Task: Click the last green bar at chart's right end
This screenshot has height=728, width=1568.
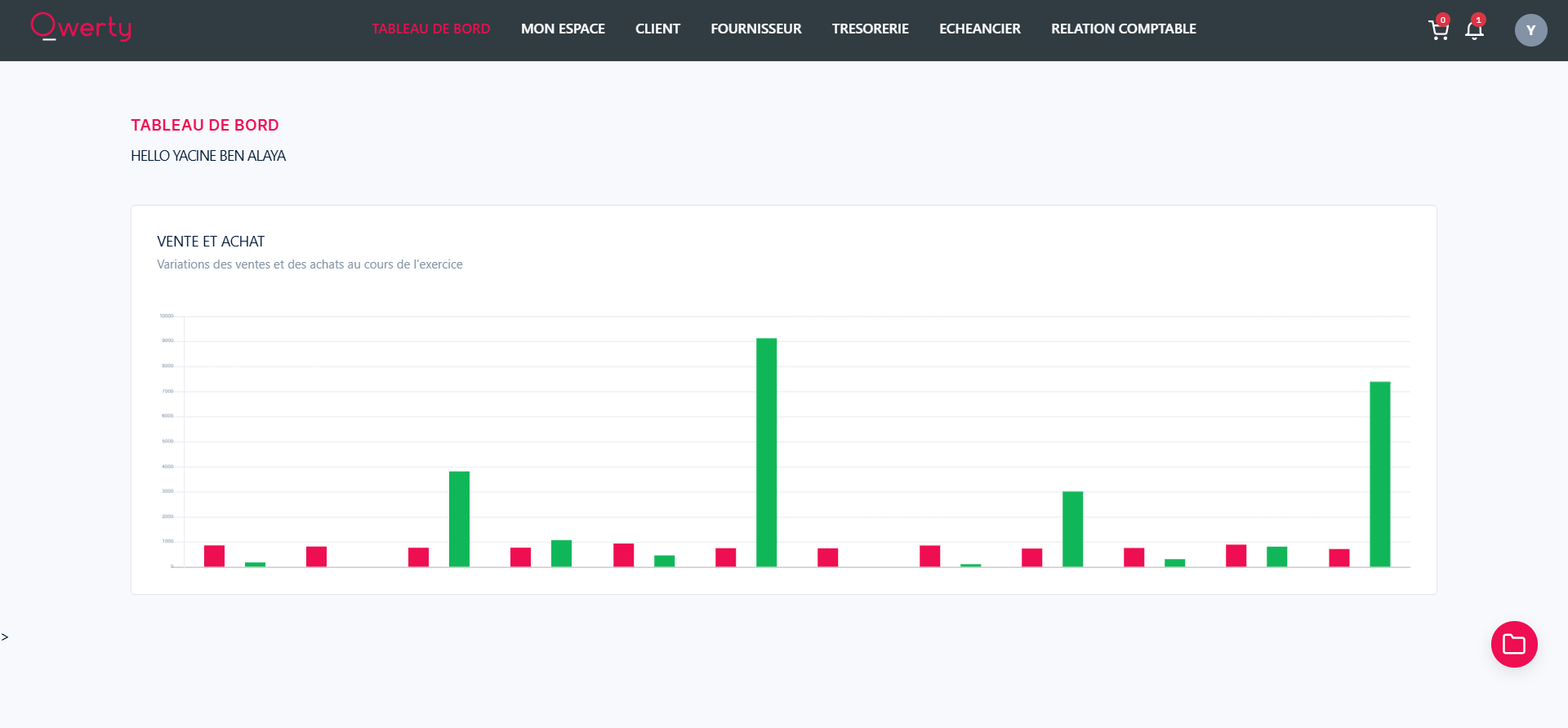Action: (x=1379, y=474)
